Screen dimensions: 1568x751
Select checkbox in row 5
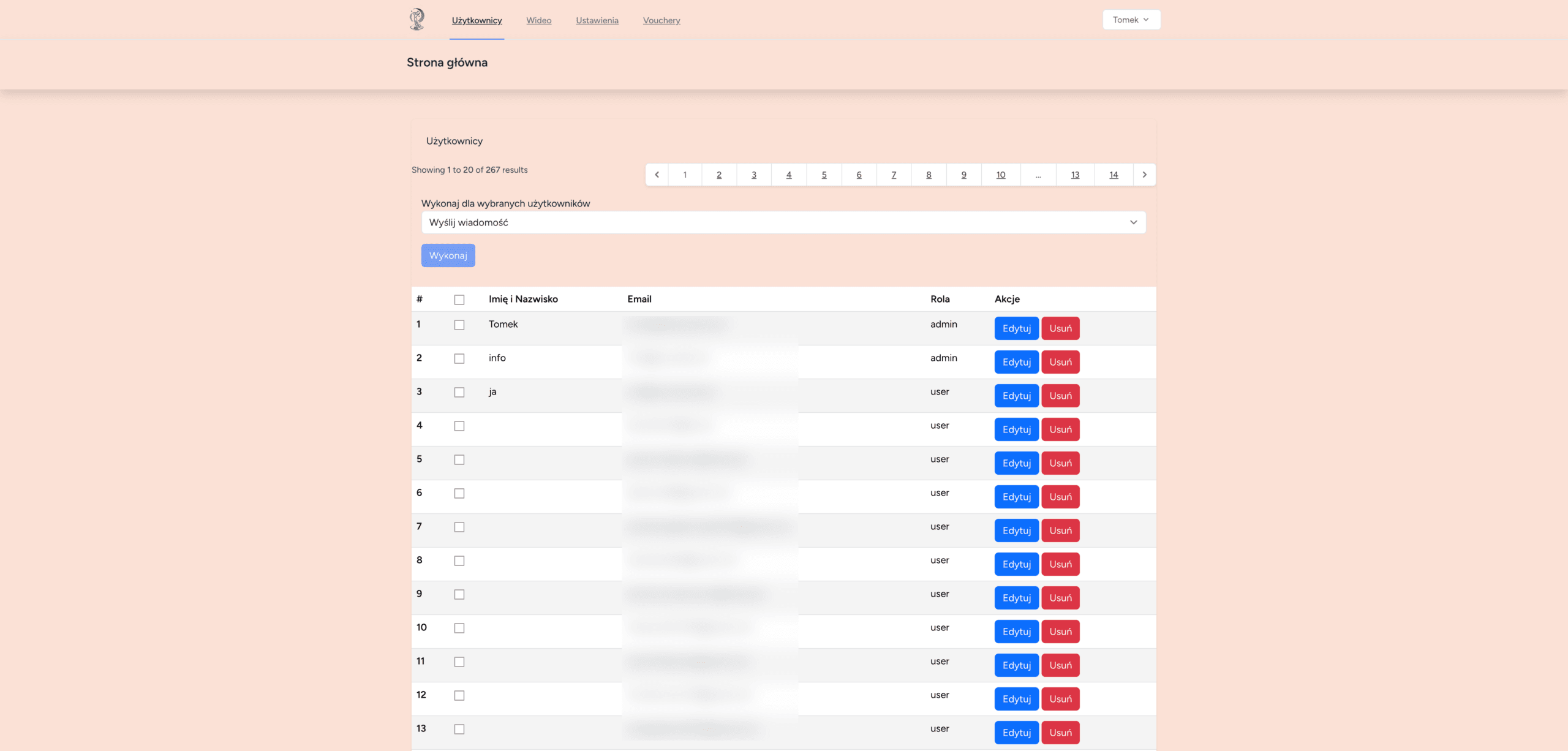coord(459,459)
